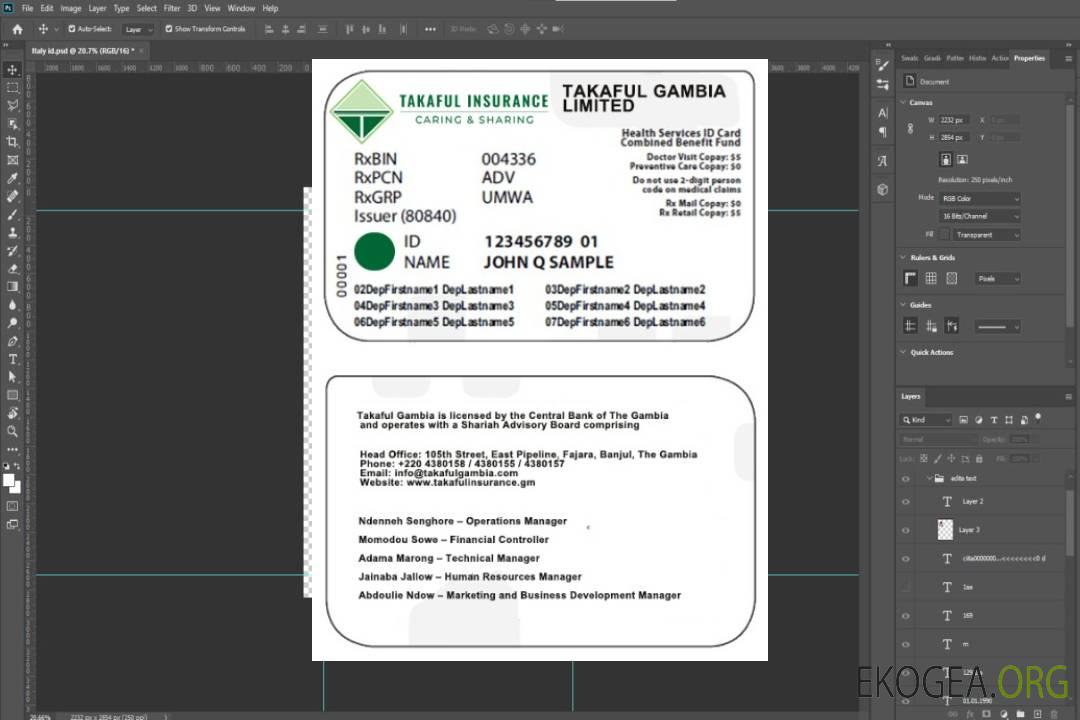Show the hidden '1se' text layer
Viewport: 1080px width, 720px height.
pyautogui.click(x=906, y=587)
